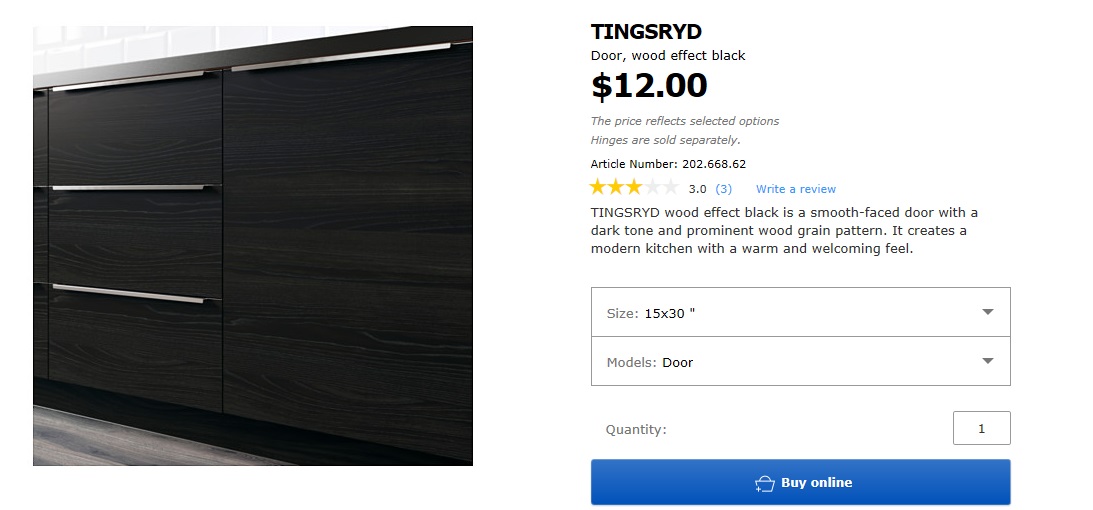The image size is (1093, 510).
Task: Click the TINGSRYD product photo
Action: 253,246
